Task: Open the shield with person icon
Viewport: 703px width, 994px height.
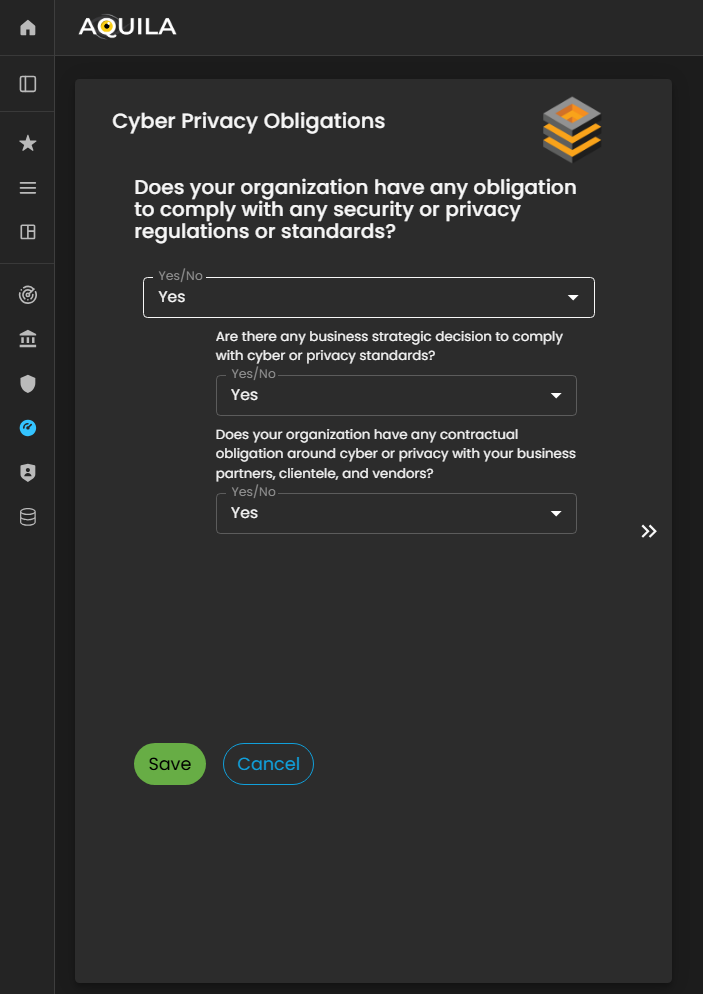Action: [x=28, y=473]
